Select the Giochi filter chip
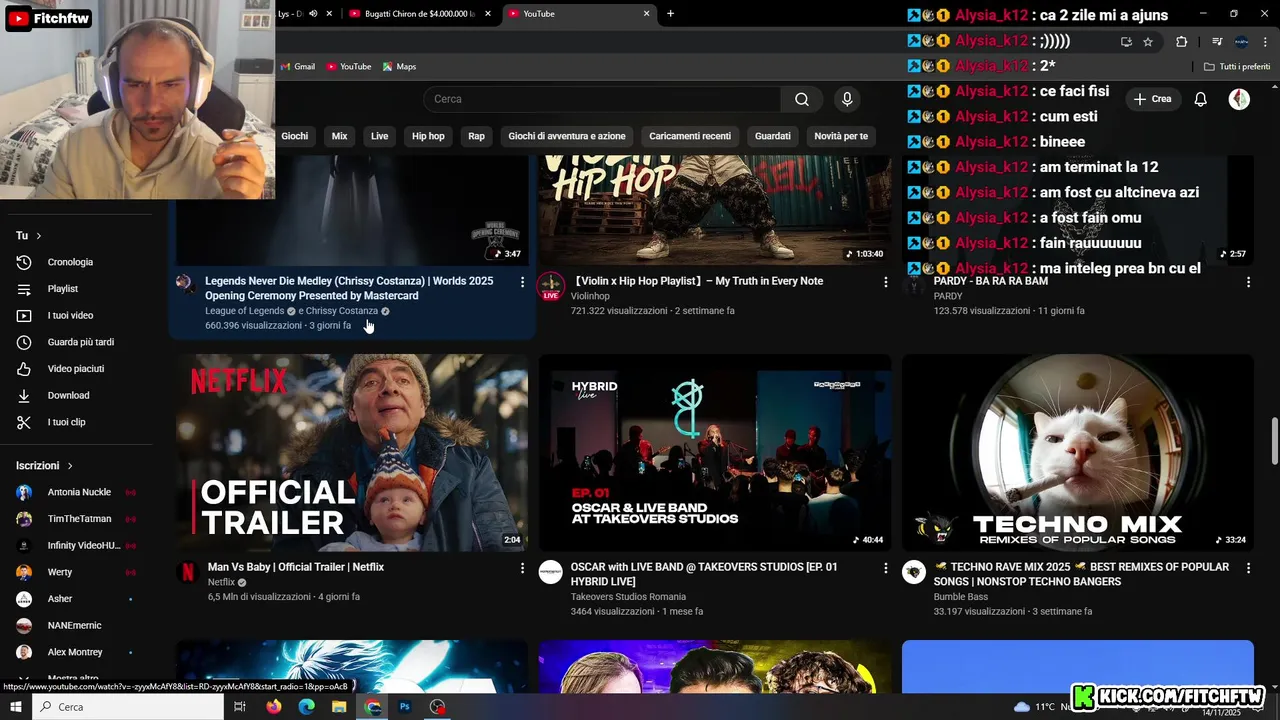1280x720 pixels. click(x=294, y=136)
